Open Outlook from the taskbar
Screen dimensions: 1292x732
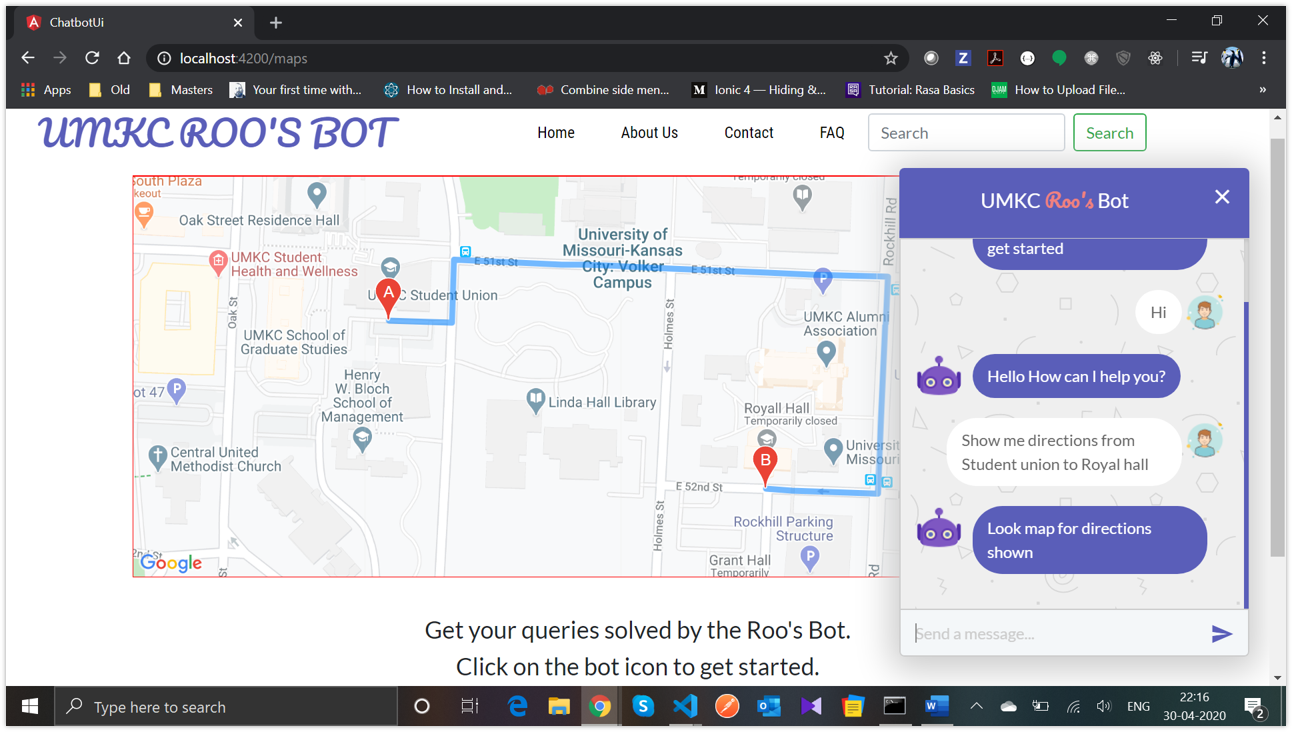pos(769,707)
